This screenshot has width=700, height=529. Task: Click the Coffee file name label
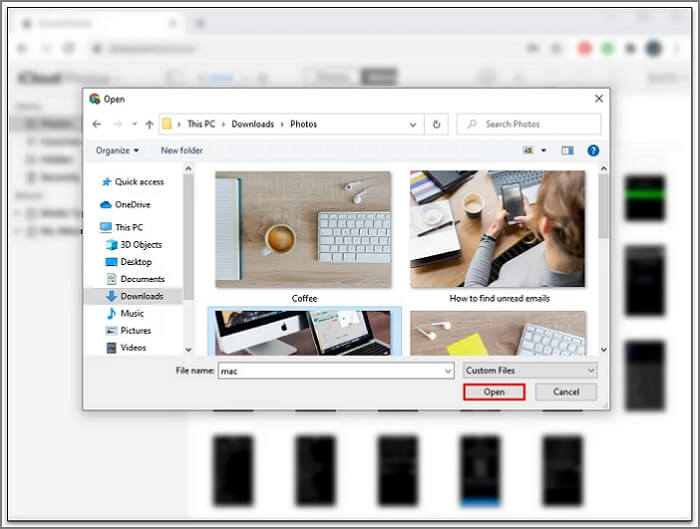point(304,298)
